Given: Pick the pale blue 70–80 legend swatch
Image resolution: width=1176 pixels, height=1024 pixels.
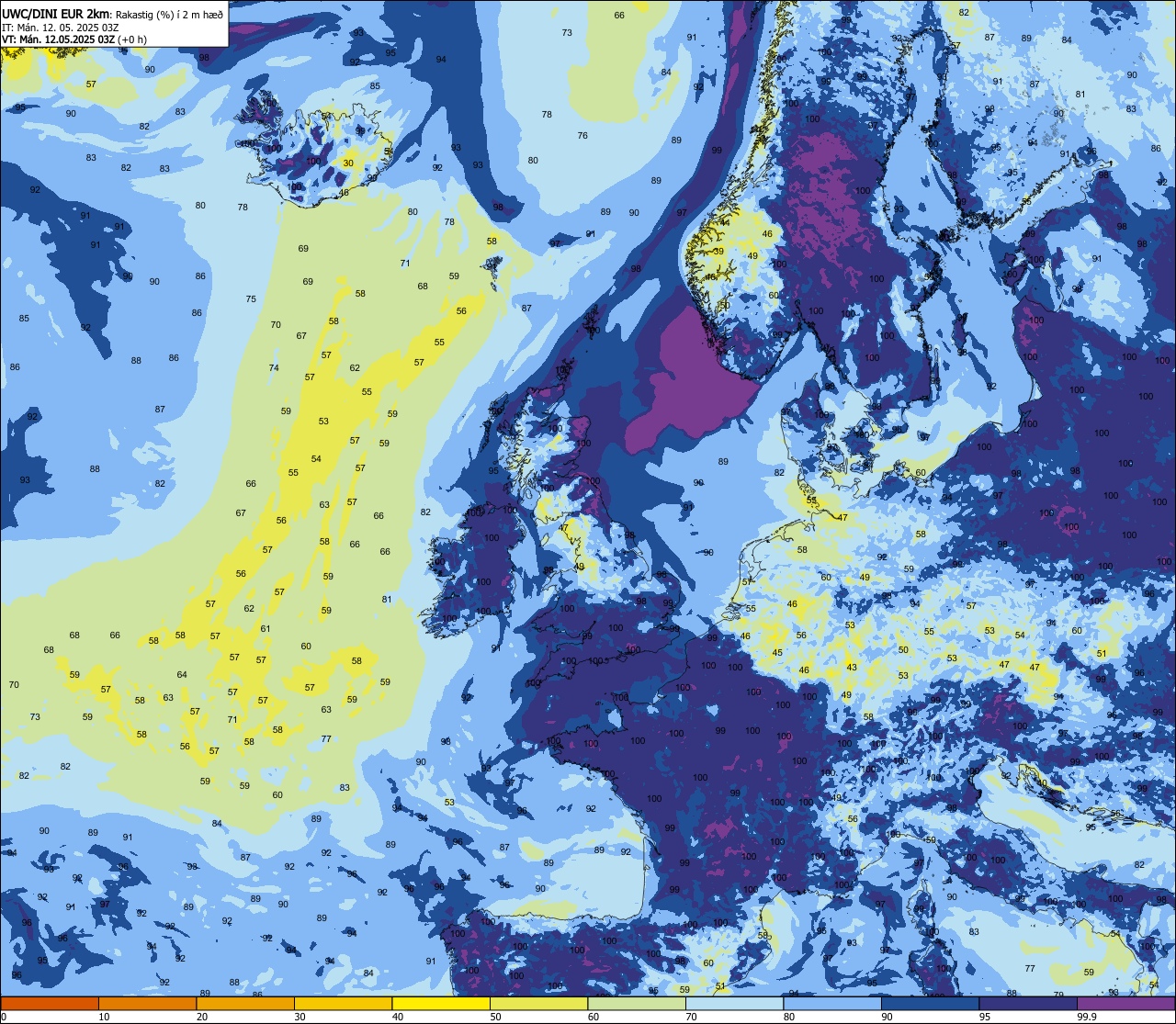Looking at the screenshot, I should coord(734,1003).
